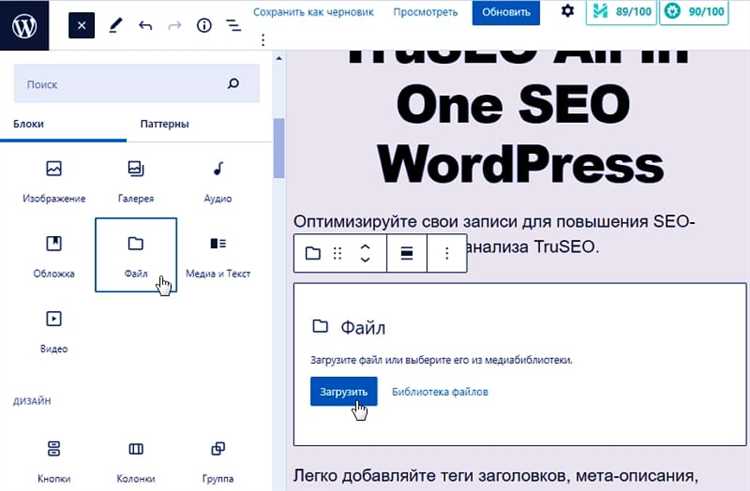750x491 pixels.
Task: Insert the Аудио block
Action: coord(218,182)
